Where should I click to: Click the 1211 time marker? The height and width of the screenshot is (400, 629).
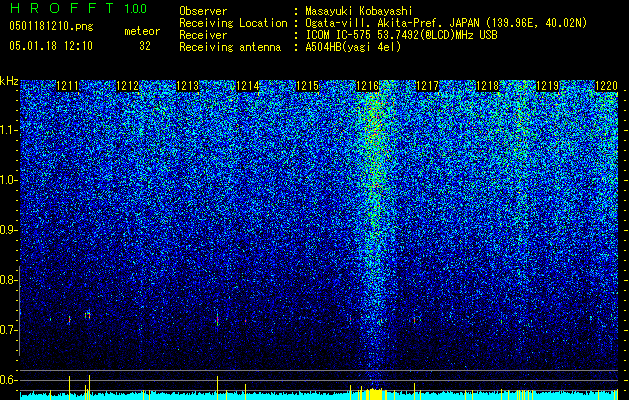point(67,86)
